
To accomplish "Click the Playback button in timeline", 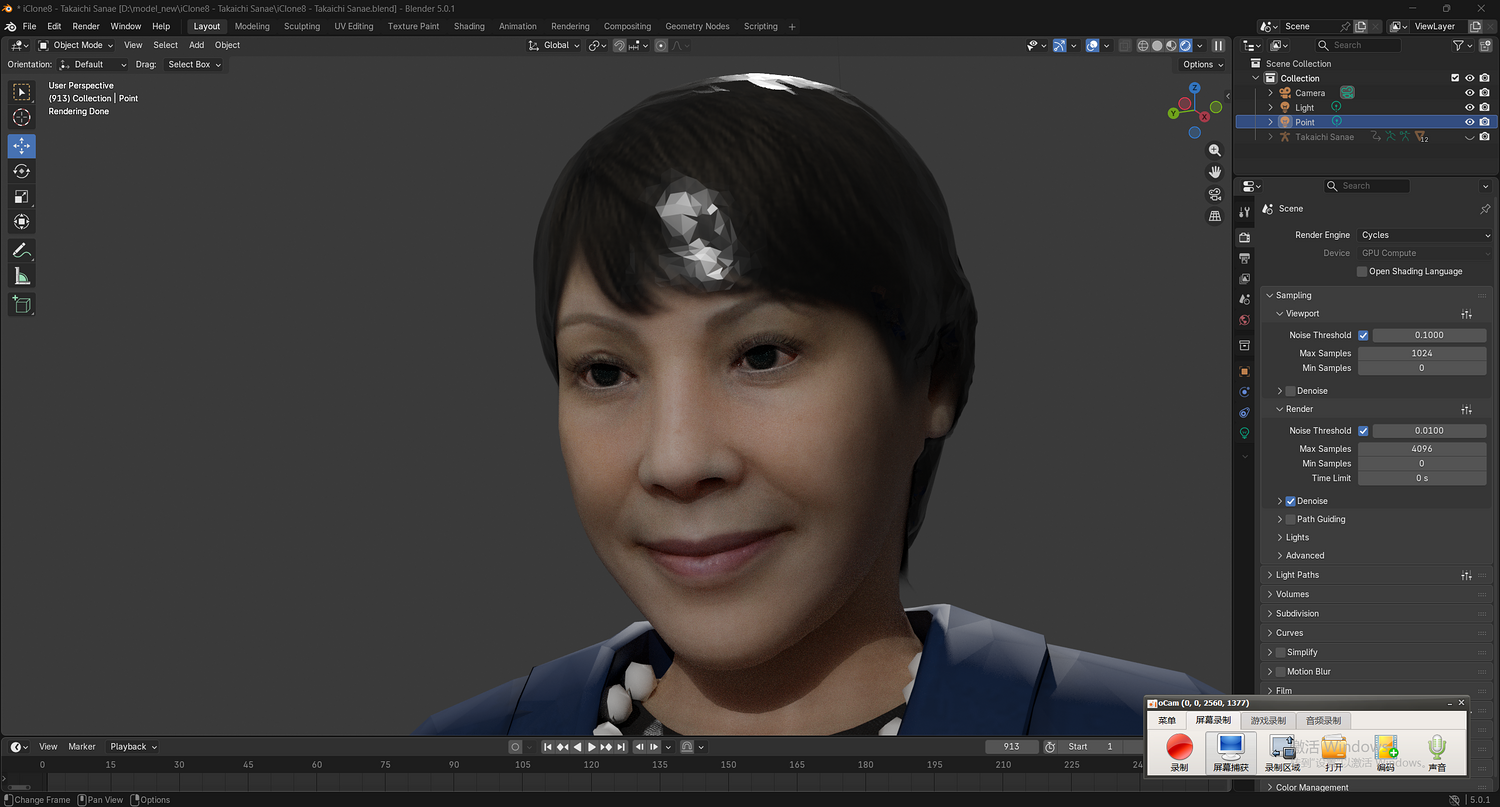I will 133,747.
